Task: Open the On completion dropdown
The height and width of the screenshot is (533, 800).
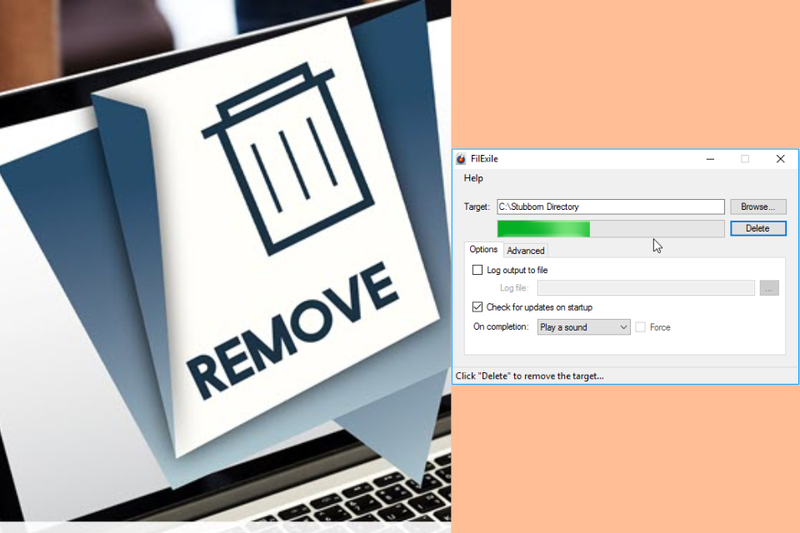Action: coord(584,327)
